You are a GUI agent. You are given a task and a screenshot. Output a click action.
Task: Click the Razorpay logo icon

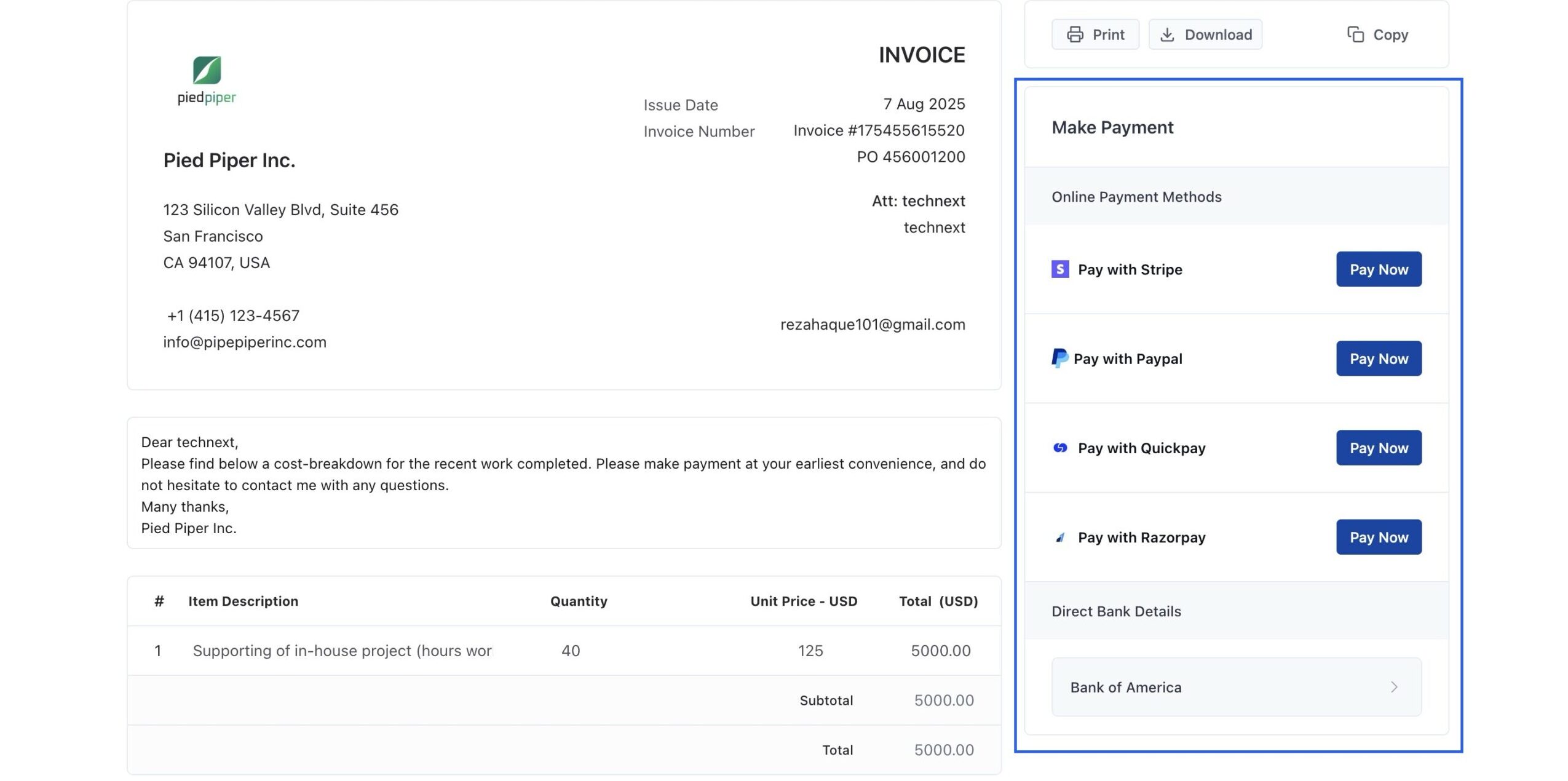tap(1059, 537)
